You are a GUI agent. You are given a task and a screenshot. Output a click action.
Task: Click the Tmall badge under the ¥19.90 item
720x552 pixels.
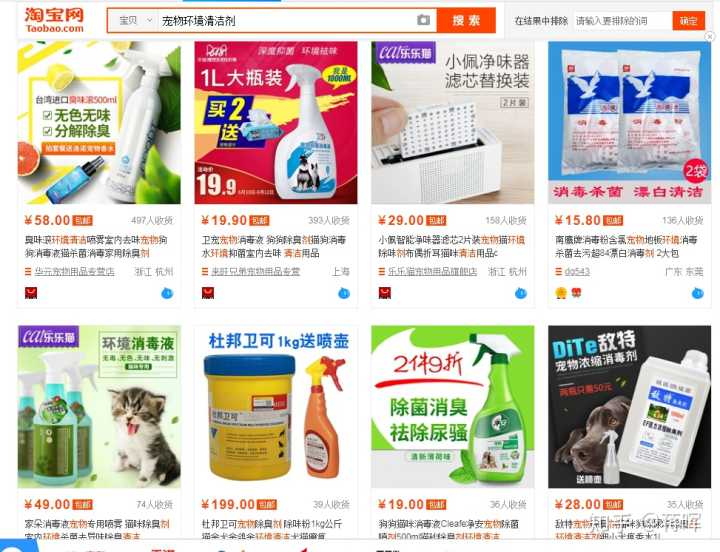208,293
